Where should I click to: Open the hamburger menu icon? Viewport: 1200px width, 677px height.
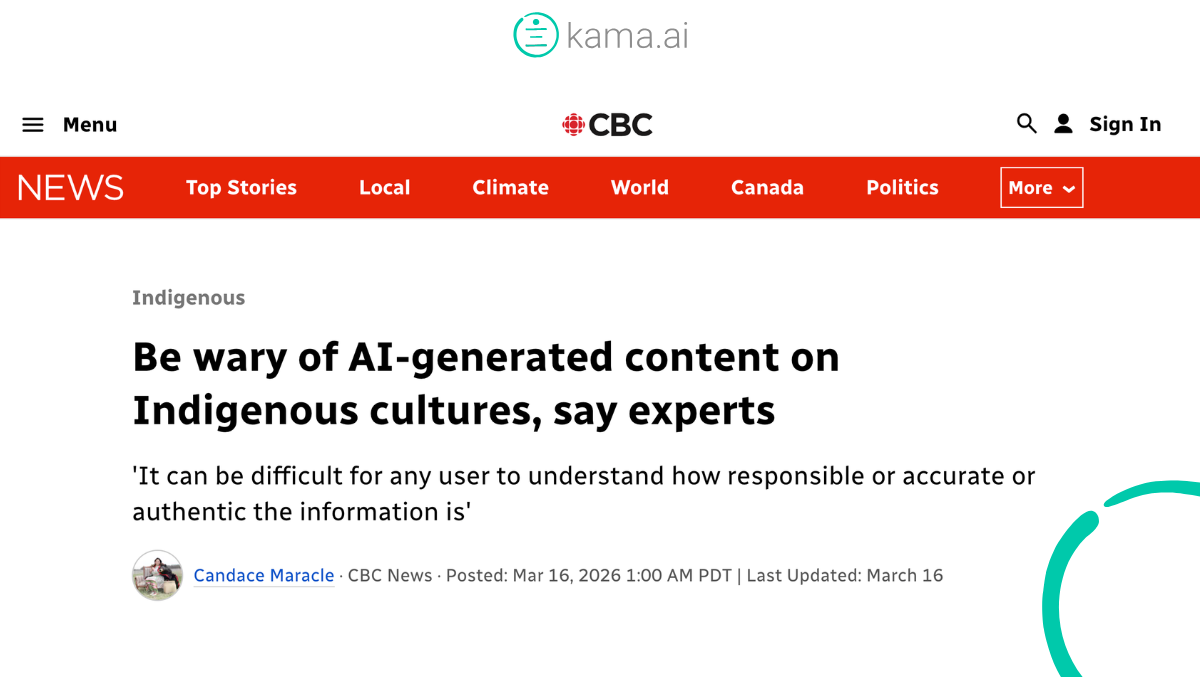(x=33, y=123)
